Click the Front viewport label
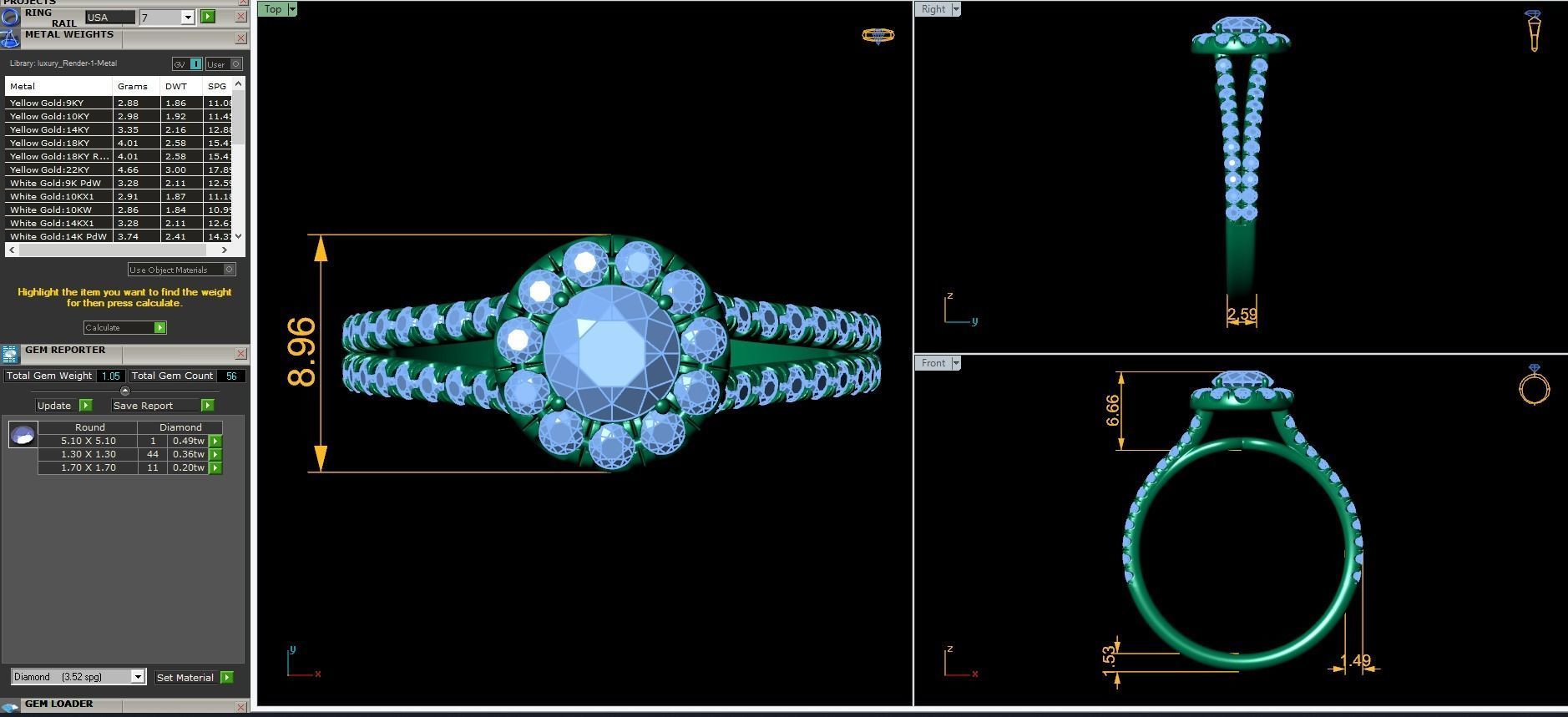1568x717 pixels. point(933,363)
